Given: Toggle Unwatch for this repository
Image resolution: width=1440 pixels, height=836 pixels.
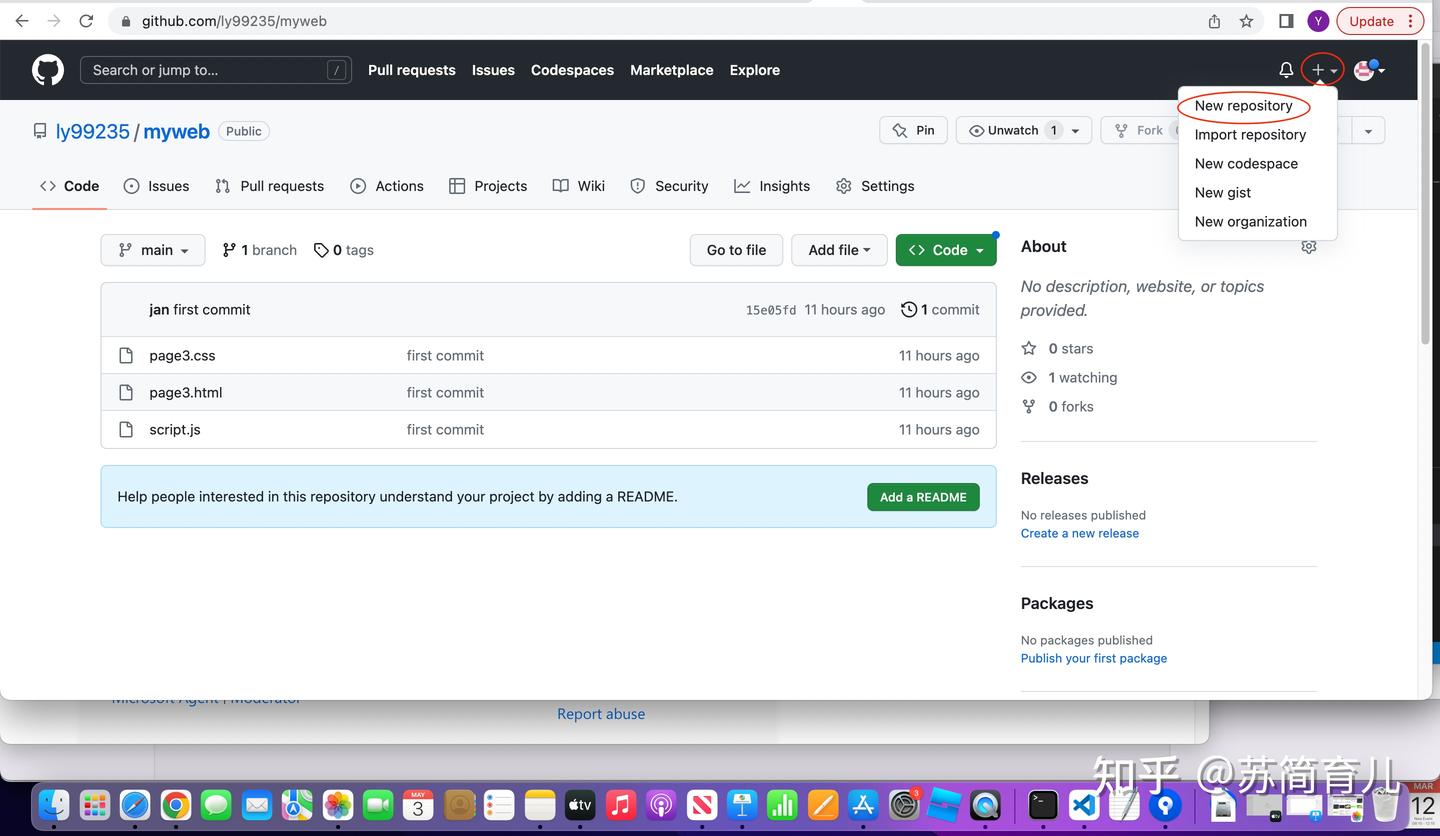Looking at the screenshot, I should (x=1013, y=130).
